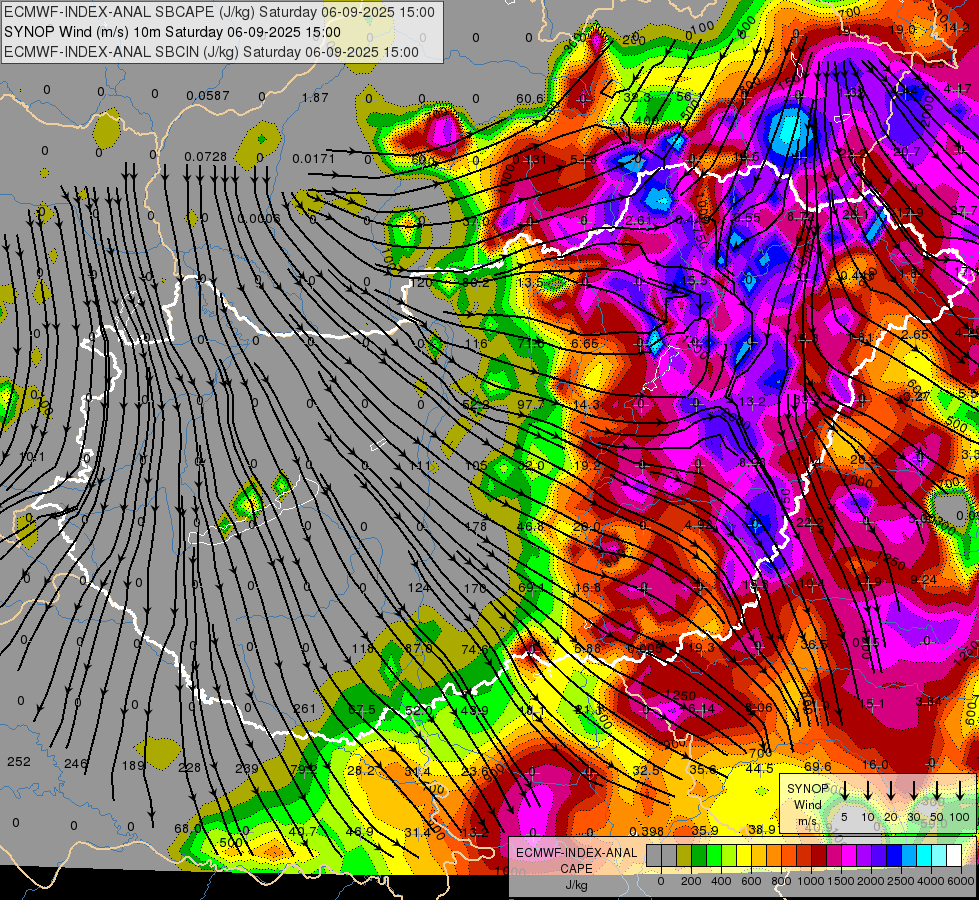This screenshot has height=900, width=979.
Task: Click the 'ECMWF-INDEX-ANAL' legend label
Action: [576, 853]
